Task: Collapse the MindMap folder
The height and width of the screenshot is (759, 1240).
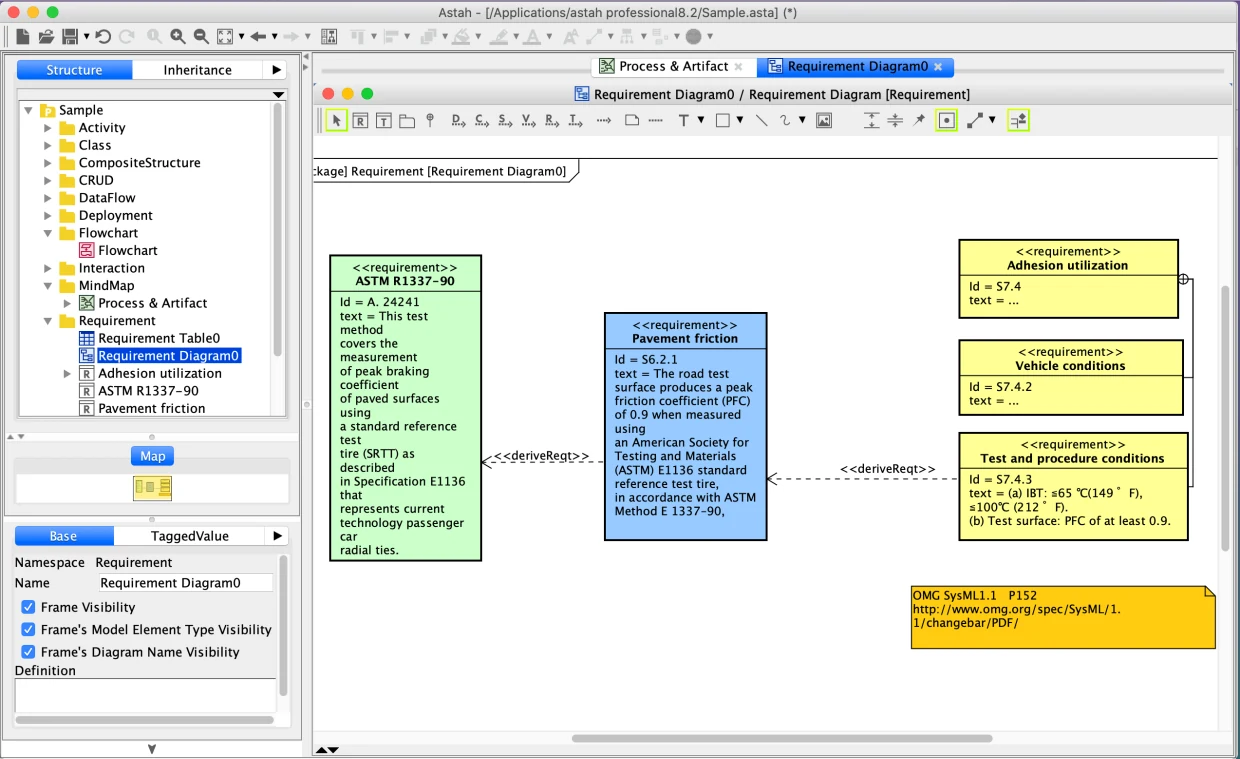Action: click(47, 286)
